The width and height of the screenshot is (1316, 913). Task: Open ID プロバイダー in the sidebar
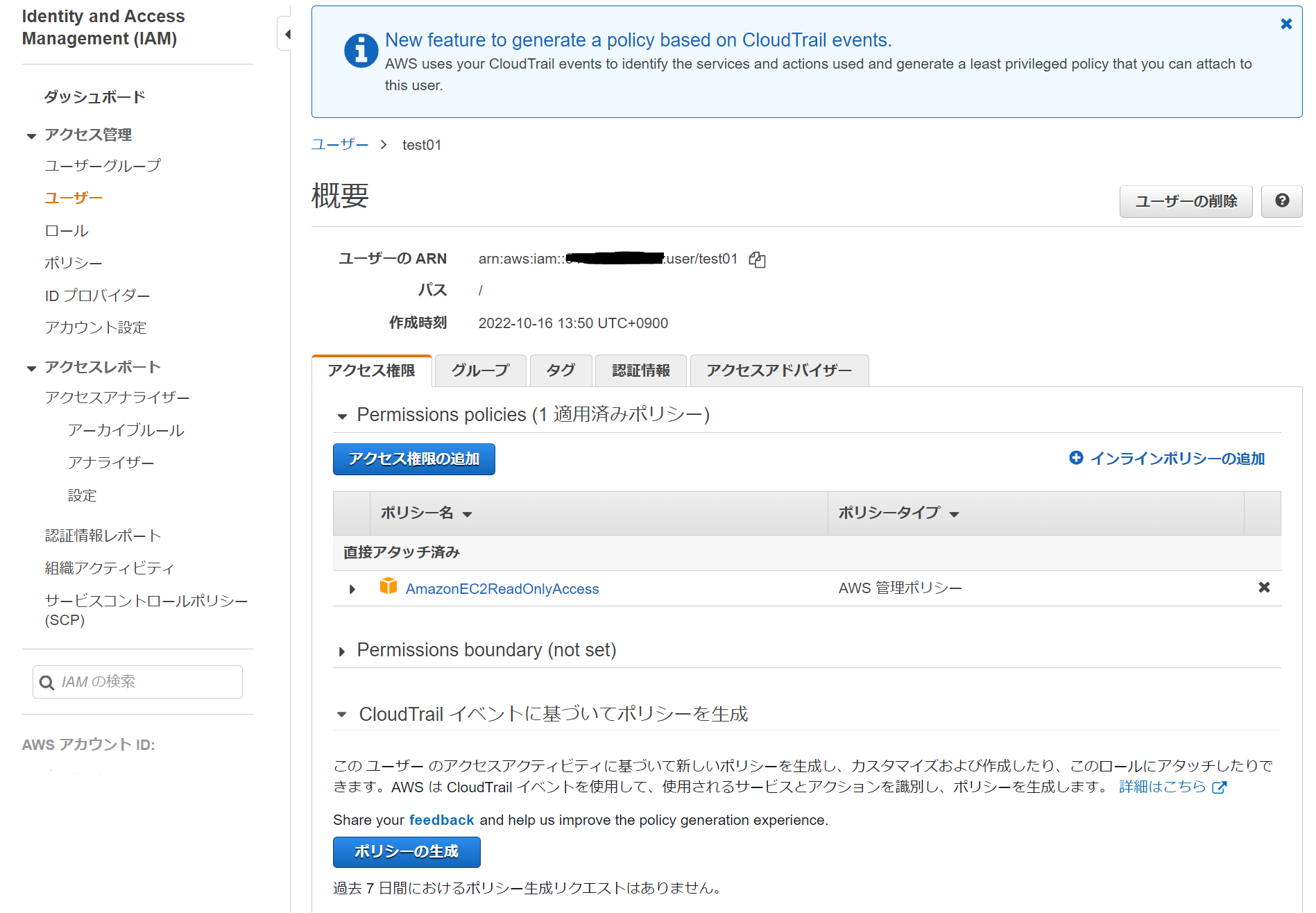click(x=97, y=296)
